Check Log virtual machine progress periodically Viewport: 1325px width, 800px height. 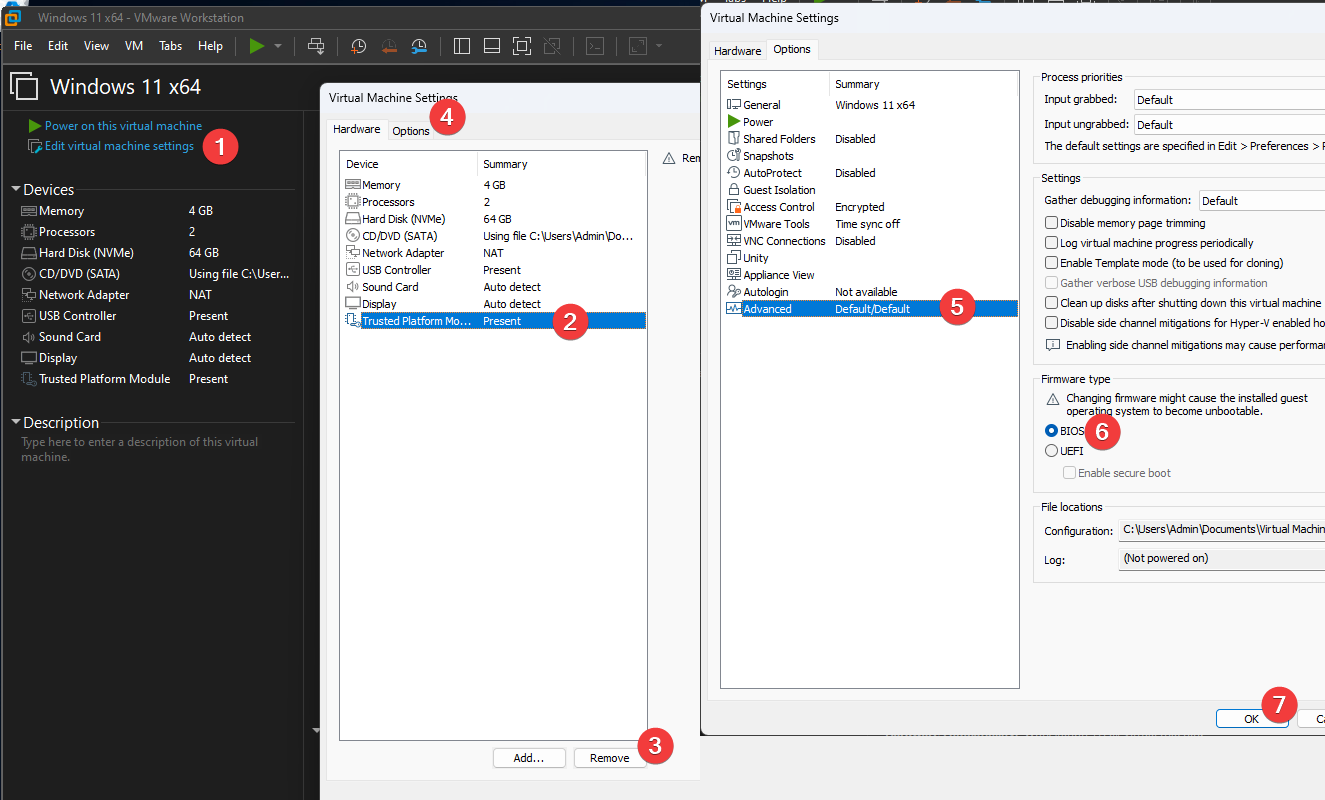tap(1051, 243)
